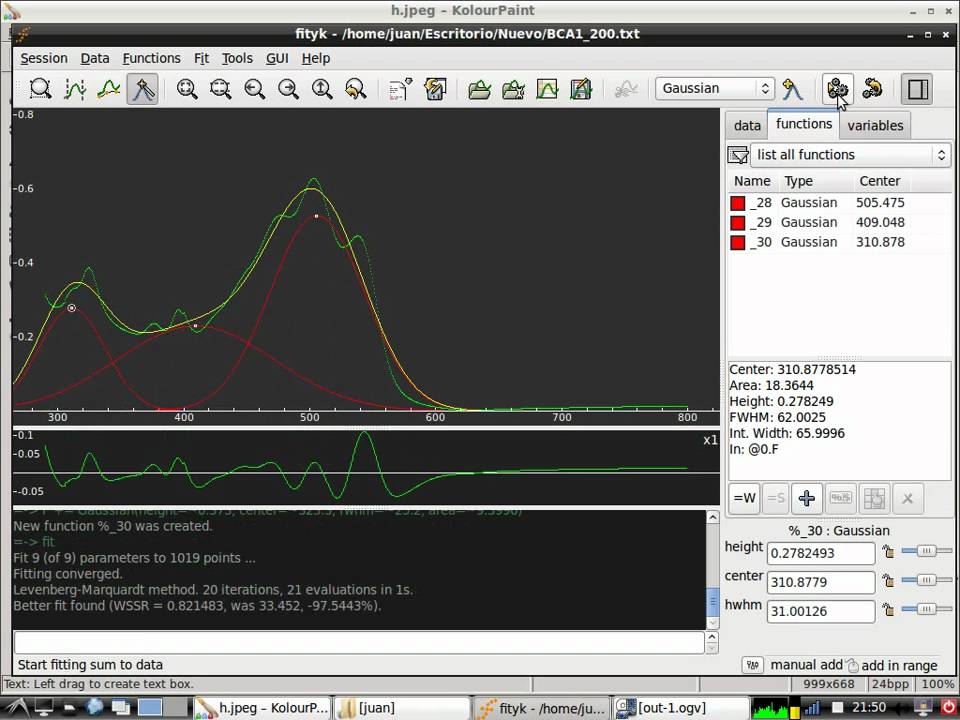Click the red swatch of _28
This screenshot has height=720, width=960.
click(738, 203)
